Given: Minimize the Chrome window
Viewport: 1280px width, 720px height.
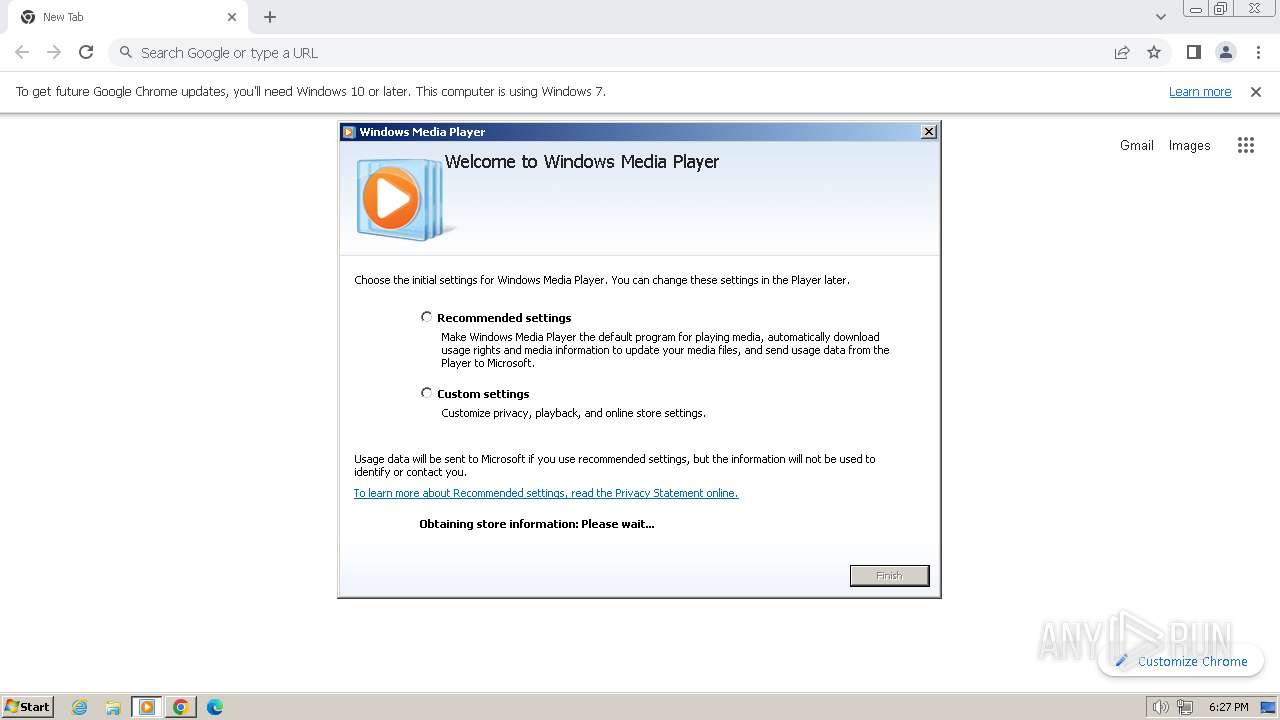Looking at the screenshot, I should click(1196, 9).
